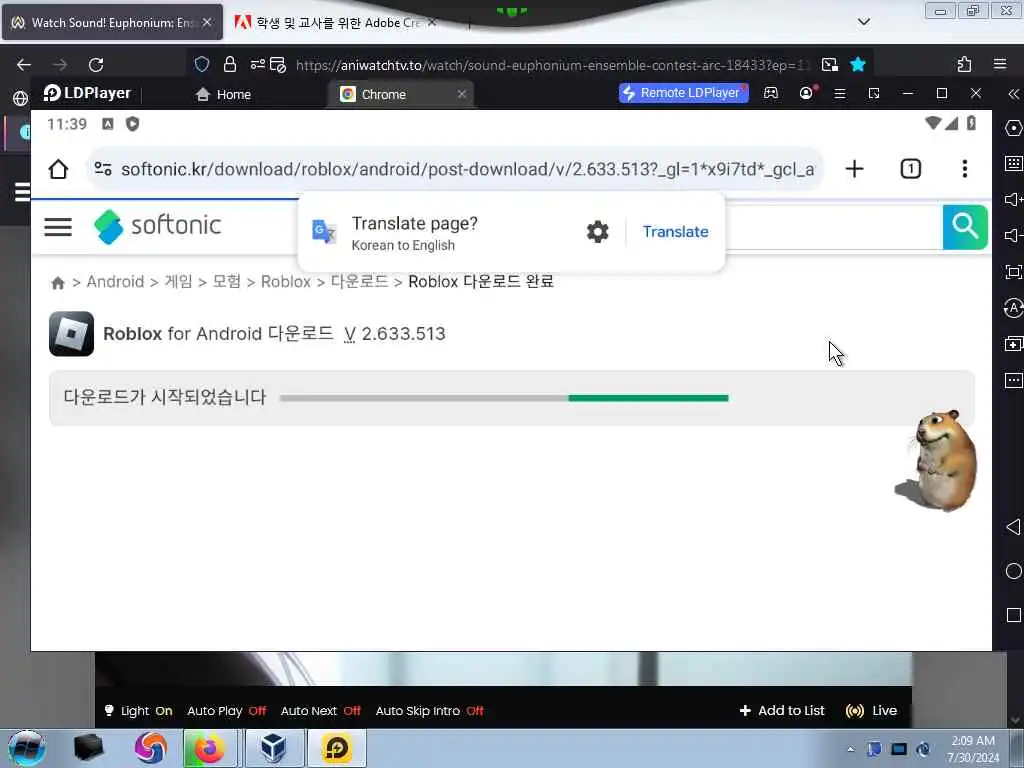
Task: Tap Chrome home icon in emulator
Action: [x=58, y=169]
